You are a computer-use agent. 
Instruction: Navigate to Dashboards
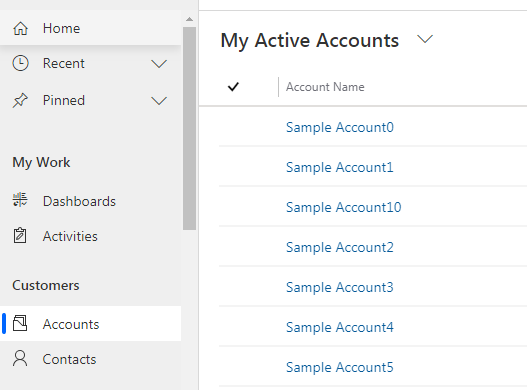pos(90,201)
